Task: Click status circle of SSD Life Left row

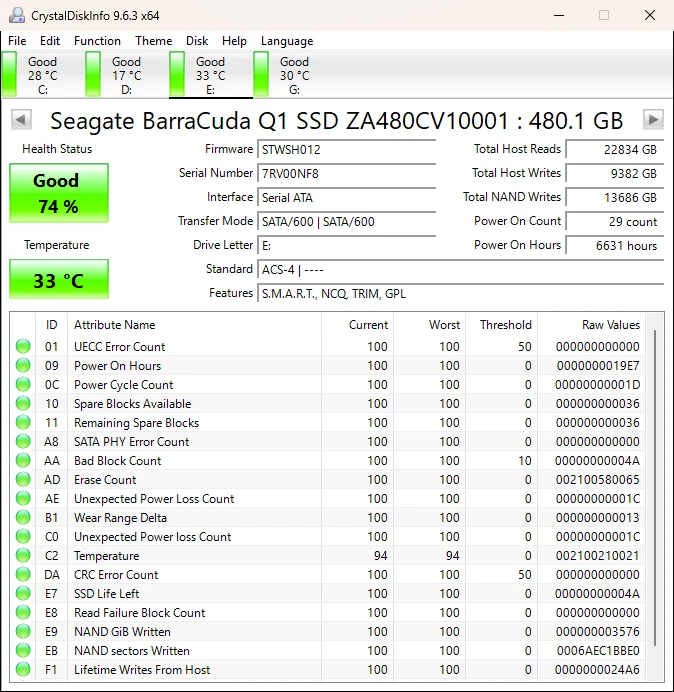Action: tap(23, 593)
